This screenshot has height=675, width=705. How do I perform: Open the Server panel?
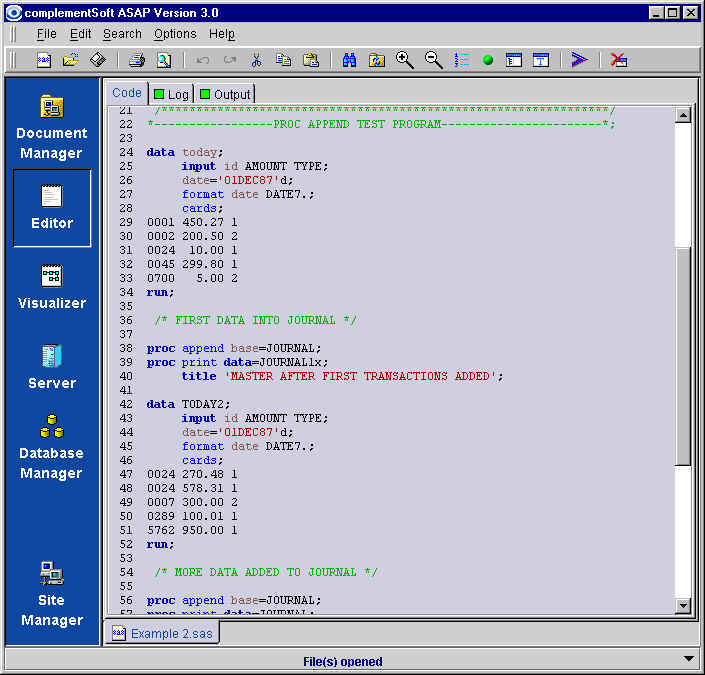coord(52,367)
